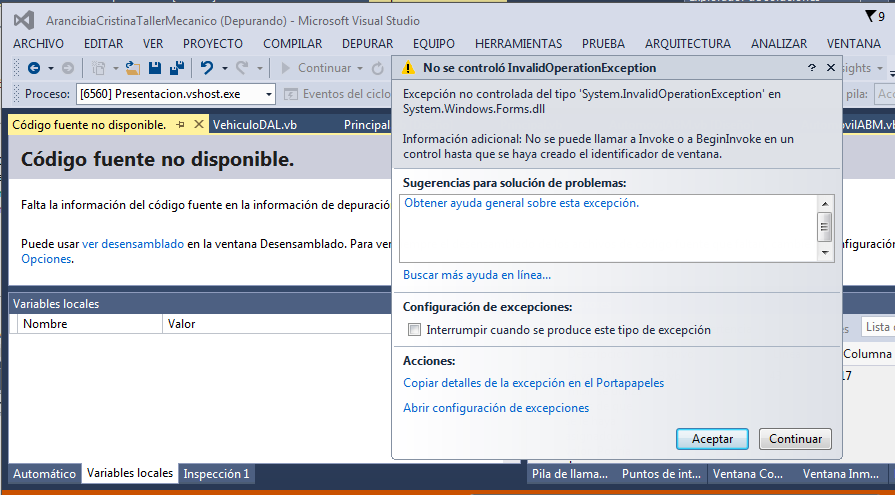Open the DEPURAR menu
This screenshot has width=895, height=495.
coord(368,43)
